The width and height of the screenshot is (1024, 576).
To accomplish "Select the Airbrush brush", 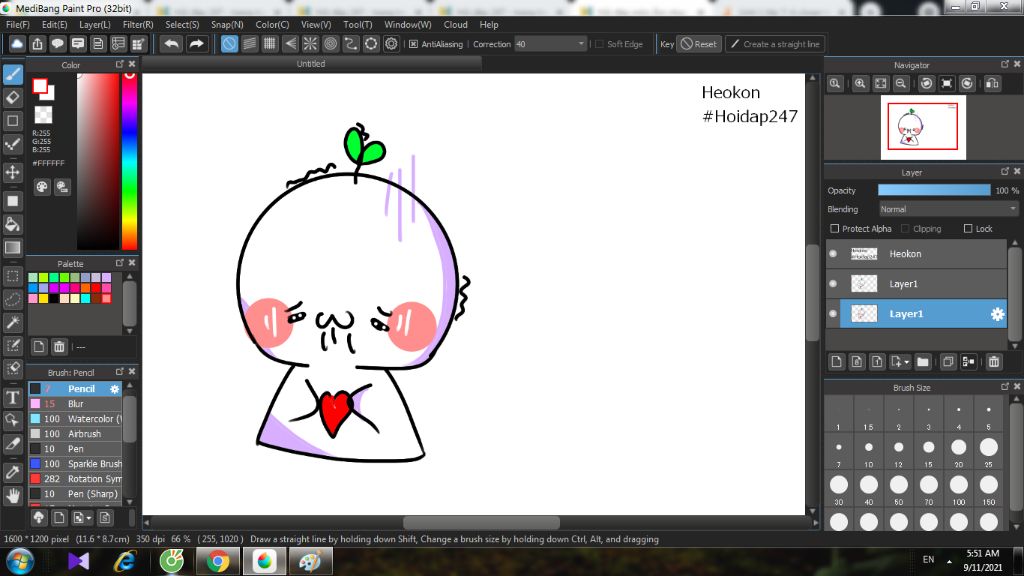I will coord(75,434).
